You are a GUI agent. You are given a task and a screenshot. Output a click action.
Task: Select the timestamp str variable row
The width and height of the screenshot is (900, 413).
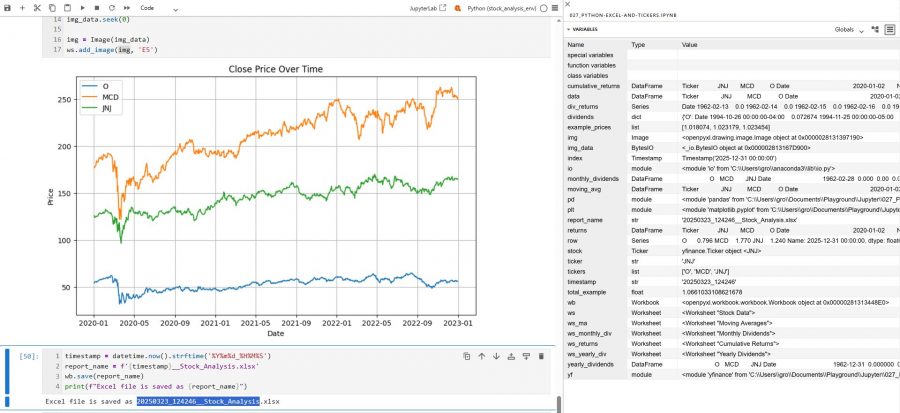[732, 282]
